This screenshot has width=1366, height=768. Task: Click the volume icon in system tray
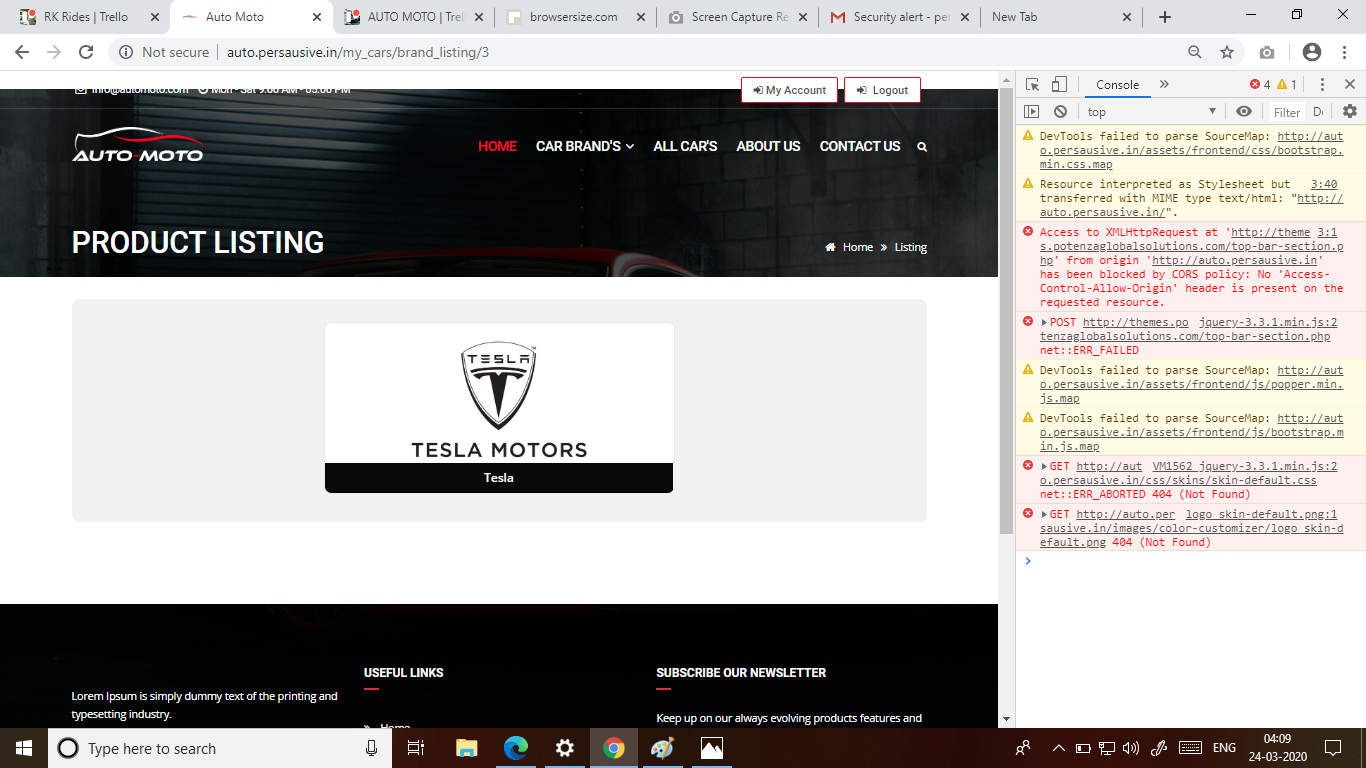click(x=1131, y=748)
